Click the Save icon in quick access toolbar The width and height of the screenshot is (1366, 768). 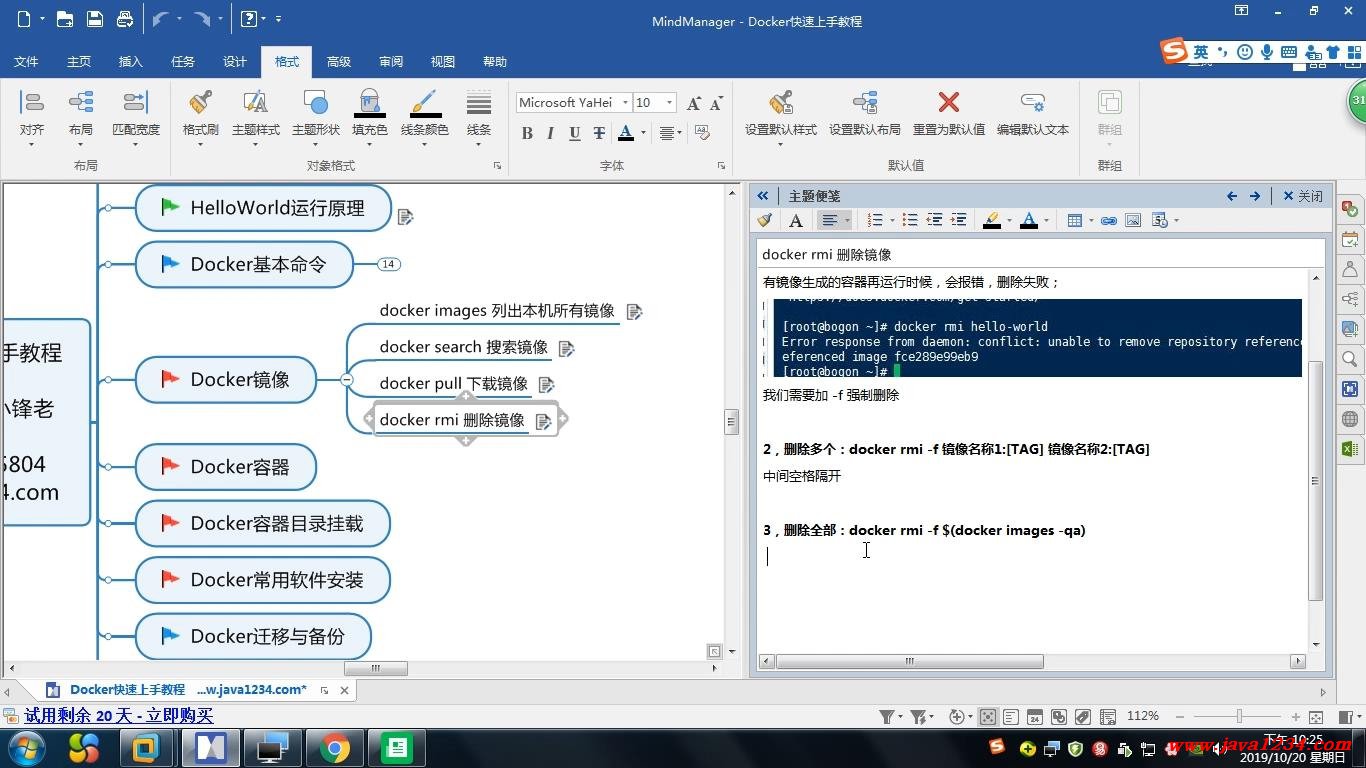click(94, 19)
